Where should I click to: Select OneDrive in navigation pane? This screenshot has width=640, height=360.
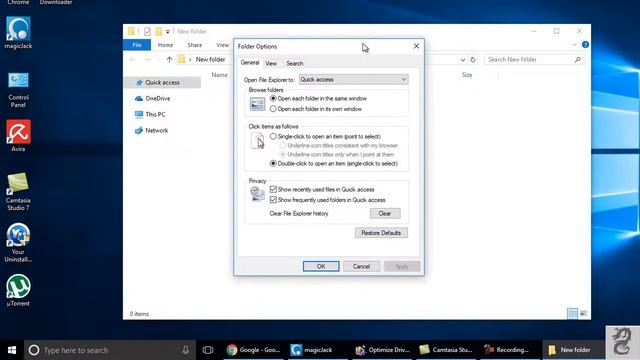point(158,98)
